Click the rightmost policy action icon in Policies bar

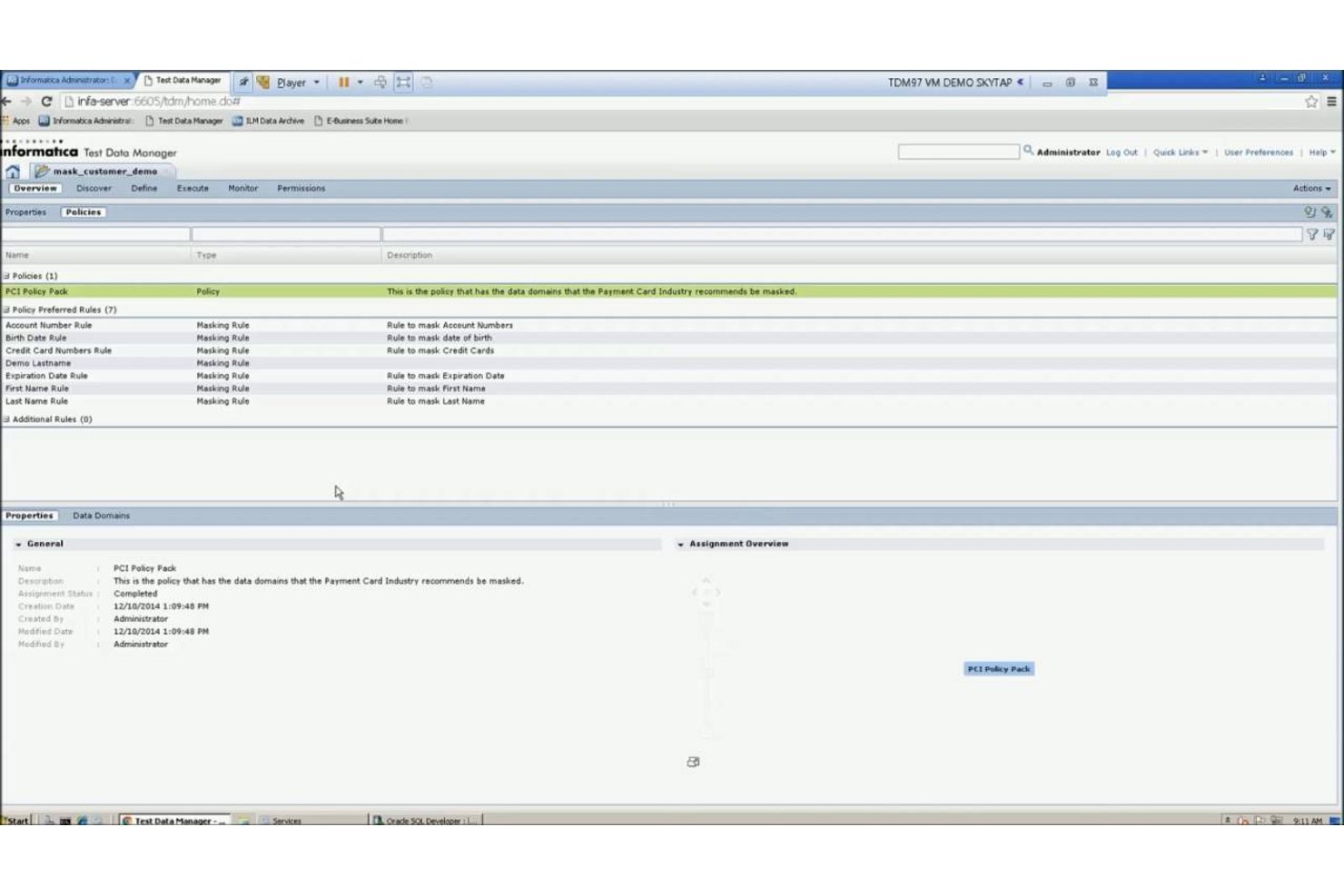tap(1328, 212)
